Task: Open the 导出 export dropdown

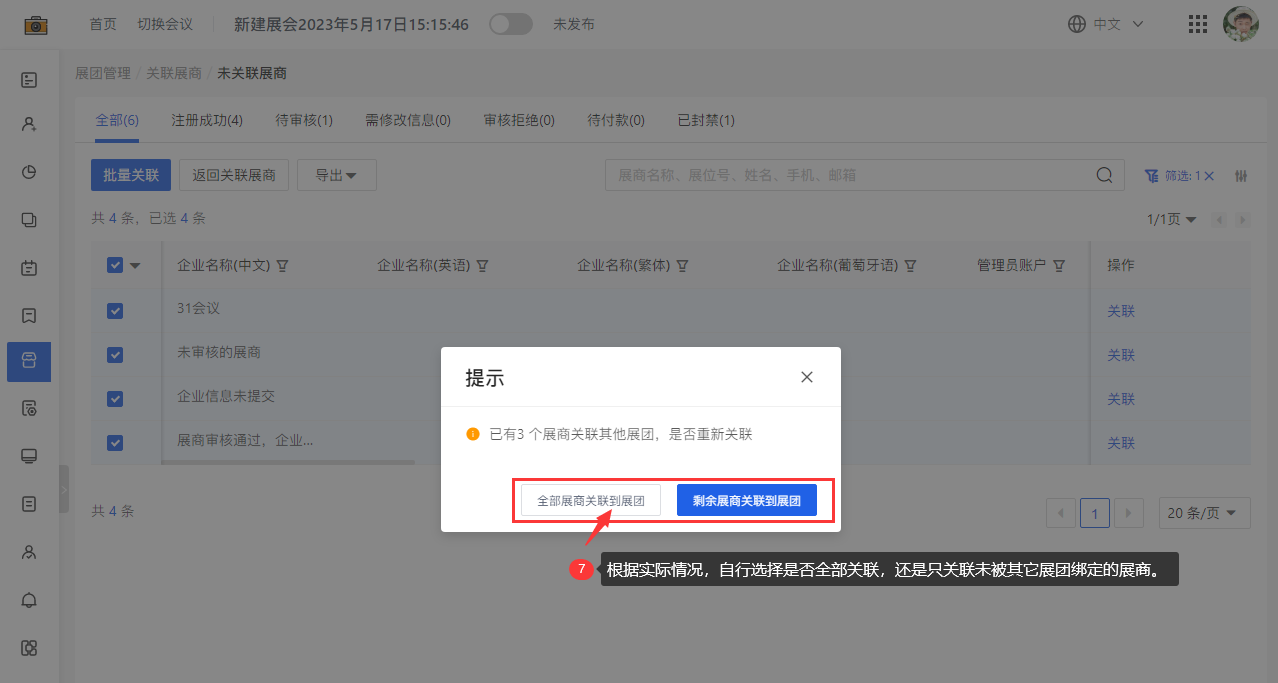Action: tap(337, 175)
